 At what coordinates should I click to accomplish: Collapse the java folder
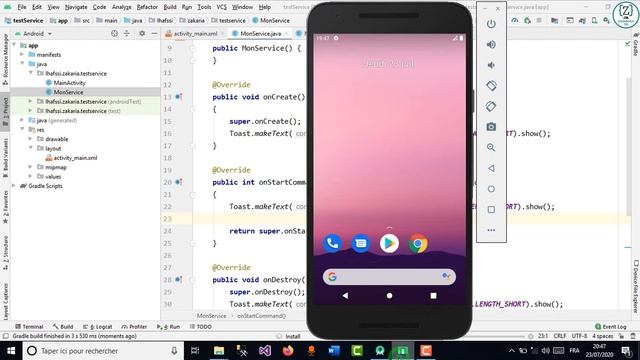22,64
